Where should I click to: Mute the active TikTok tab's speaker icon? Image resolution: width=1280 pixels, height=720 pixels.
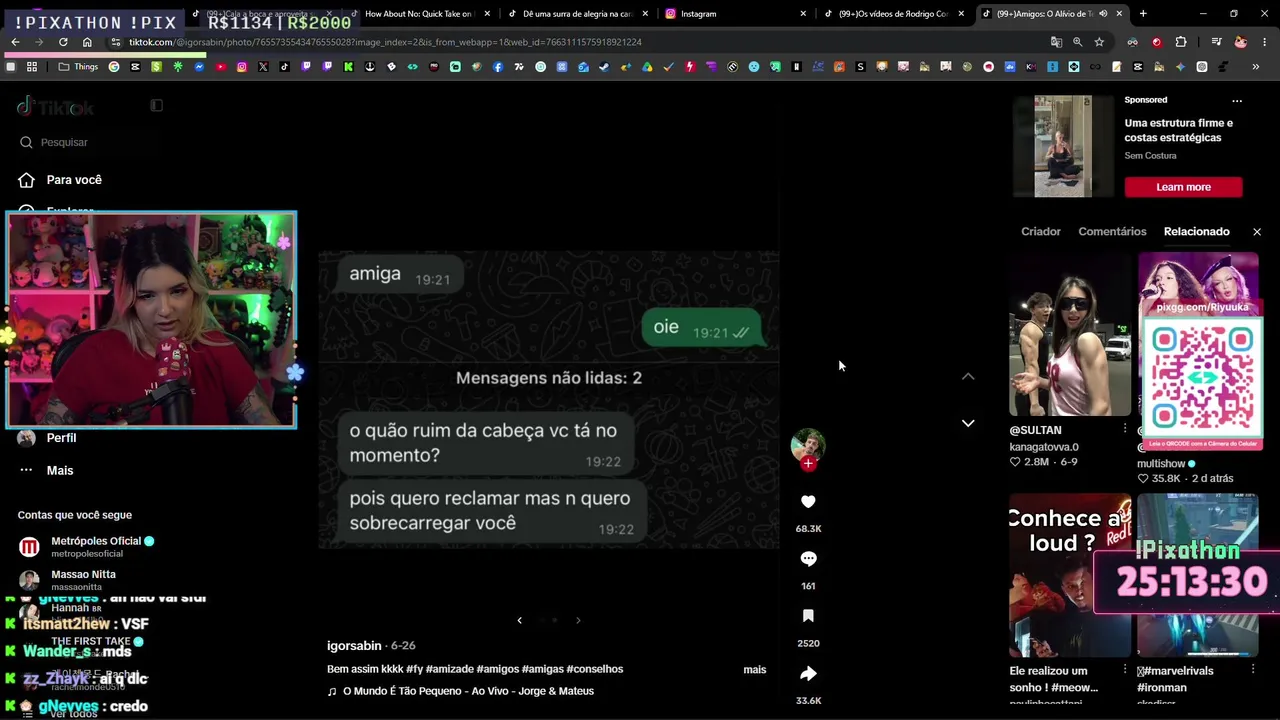point(1103,14)
